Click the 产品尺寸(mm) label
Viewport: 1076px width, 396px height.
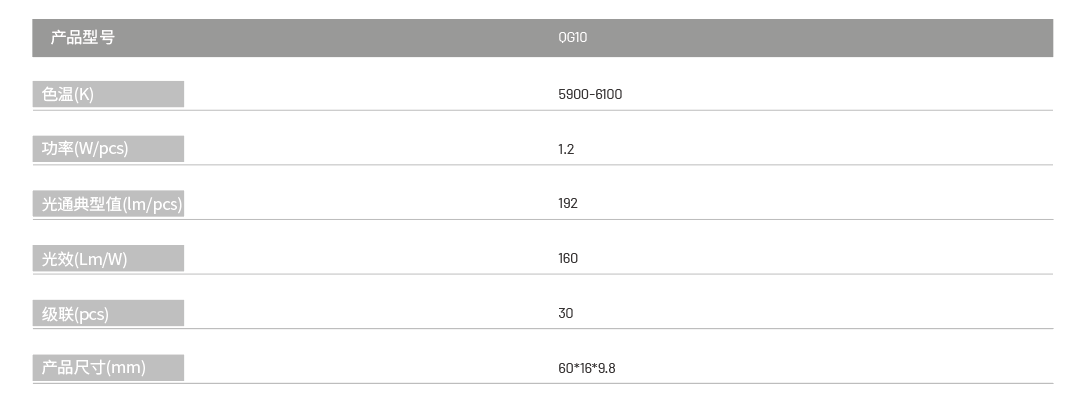pos(93,368)
